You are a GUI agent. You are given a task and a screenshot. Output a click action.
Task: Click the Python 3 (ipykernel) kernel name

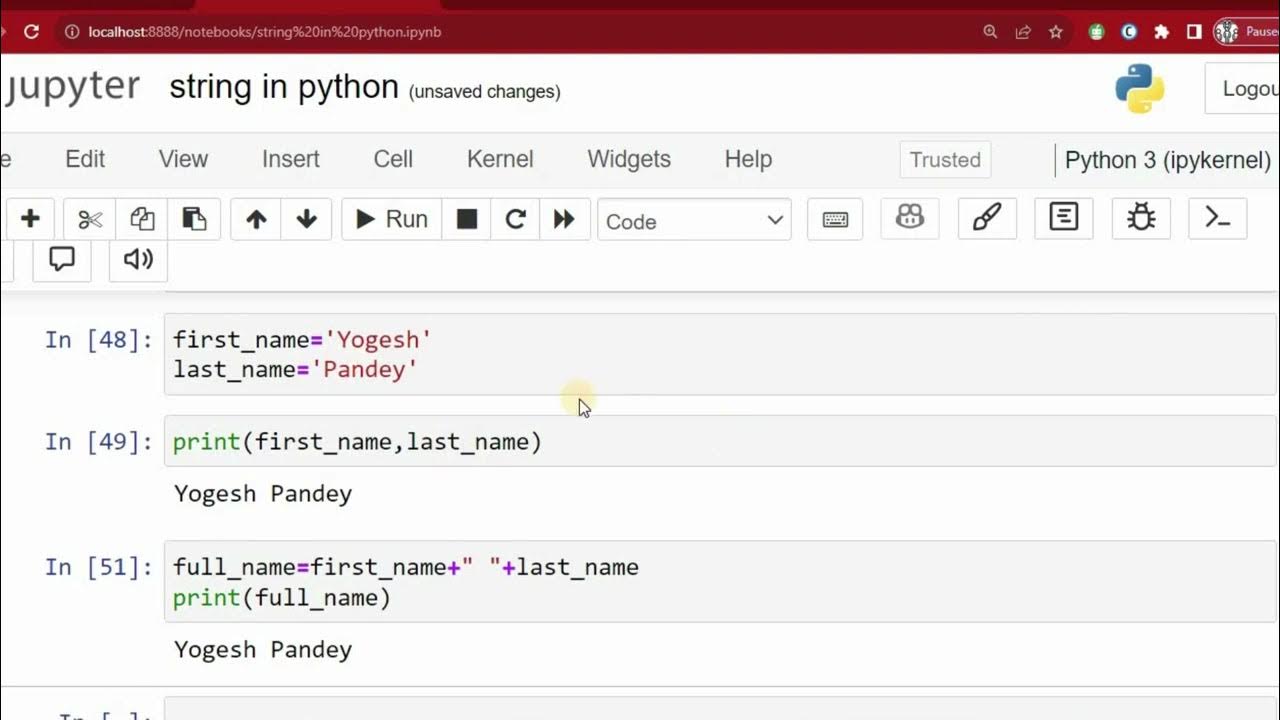tap(1167, 160)
